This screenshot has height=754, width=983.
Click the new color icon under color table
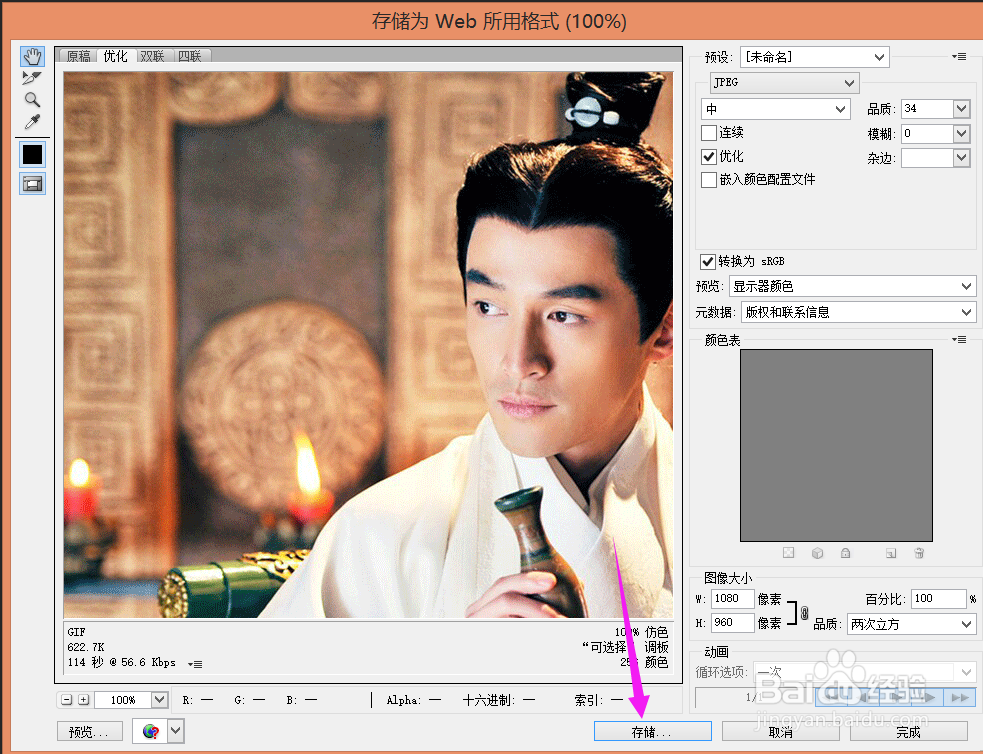[891, 553]
